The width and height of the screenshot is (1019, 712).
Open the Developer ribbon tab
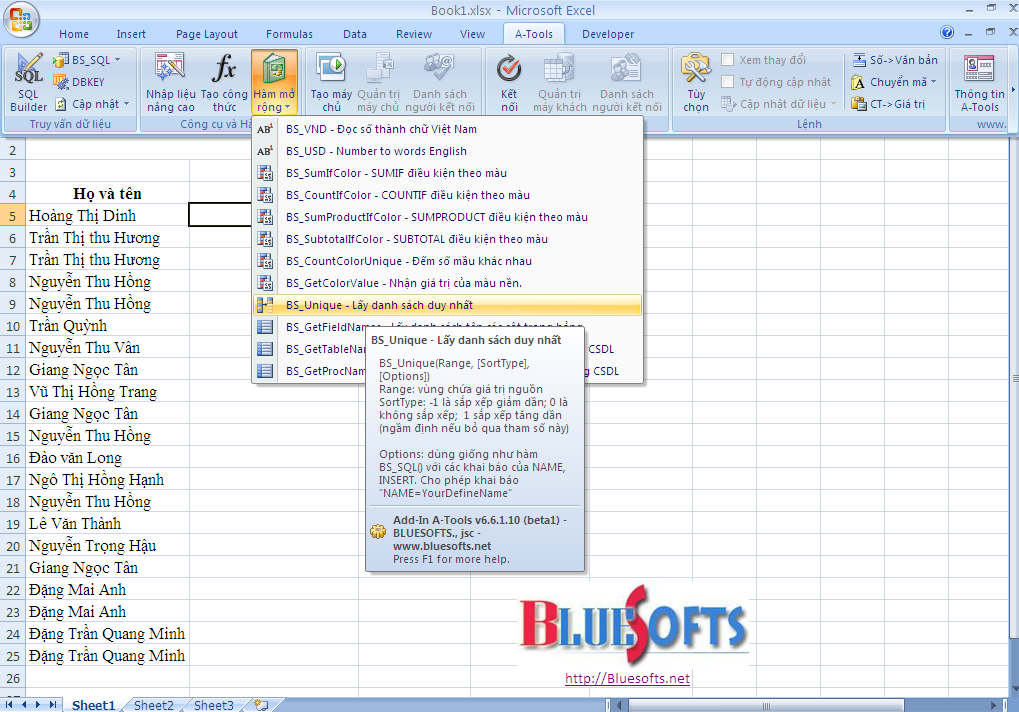point(608,34)
